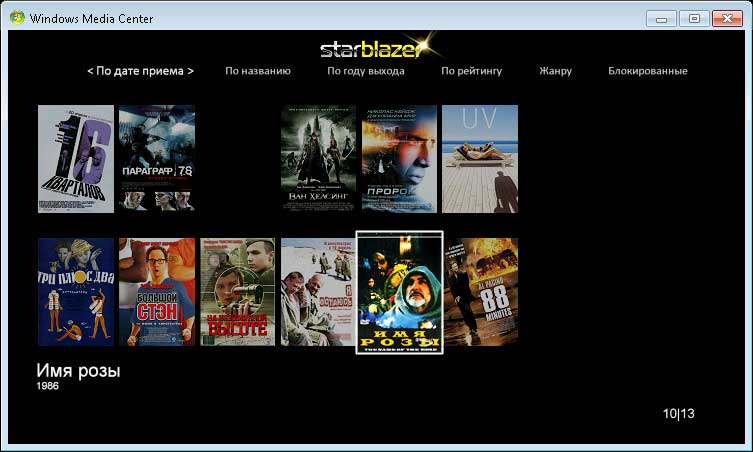Click the year '1986' below title
Screen dimensions: 753x452
coord(48,386)
